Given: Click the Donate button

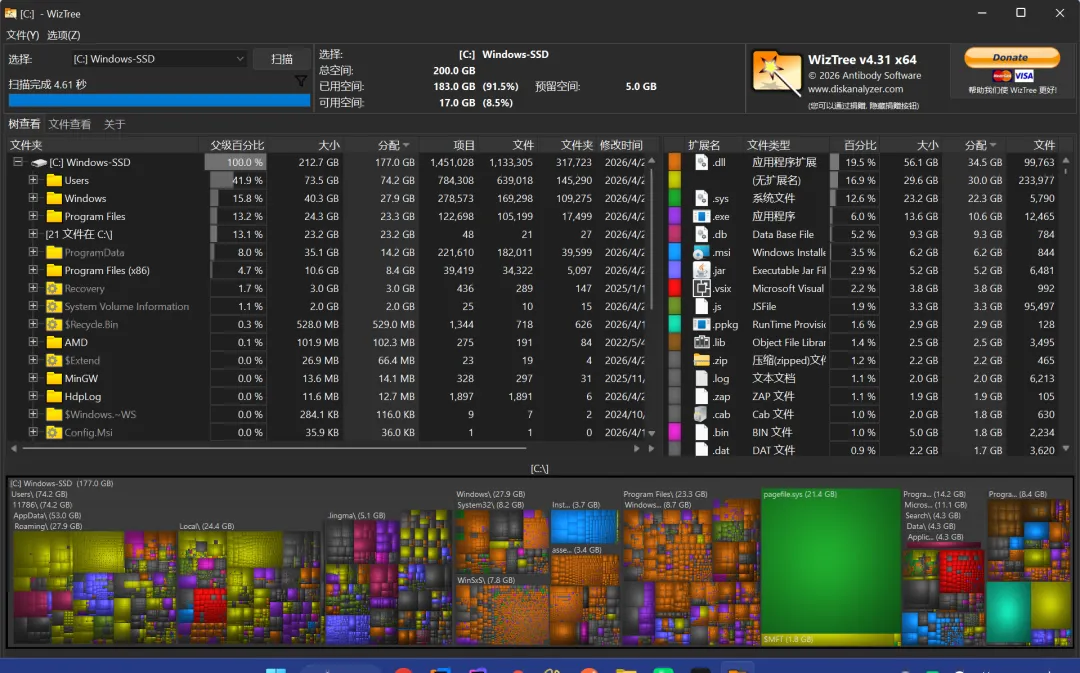Looking at the screenshot, I should tap(1011, 58).
